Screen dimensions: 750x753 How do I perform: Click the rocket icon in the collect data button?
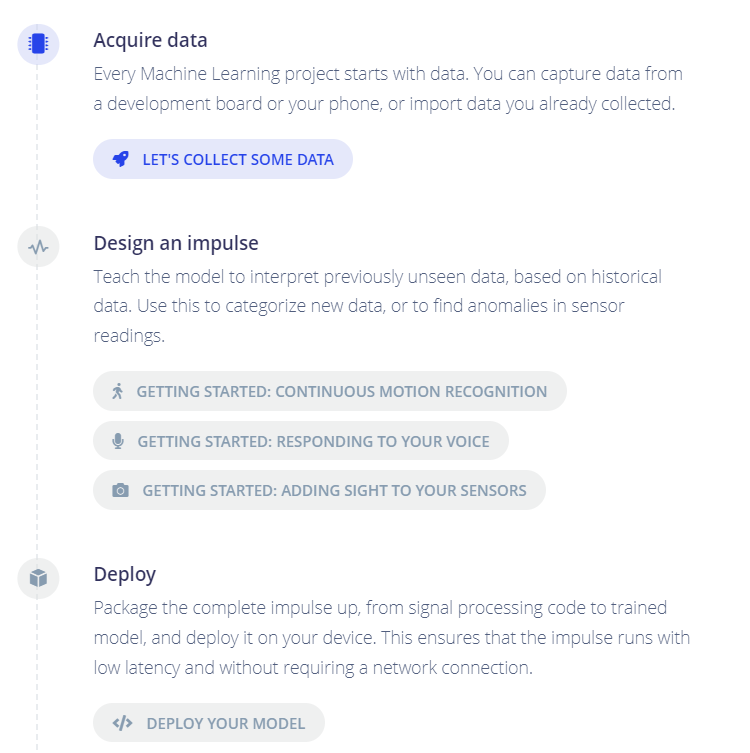coord(121,159)
